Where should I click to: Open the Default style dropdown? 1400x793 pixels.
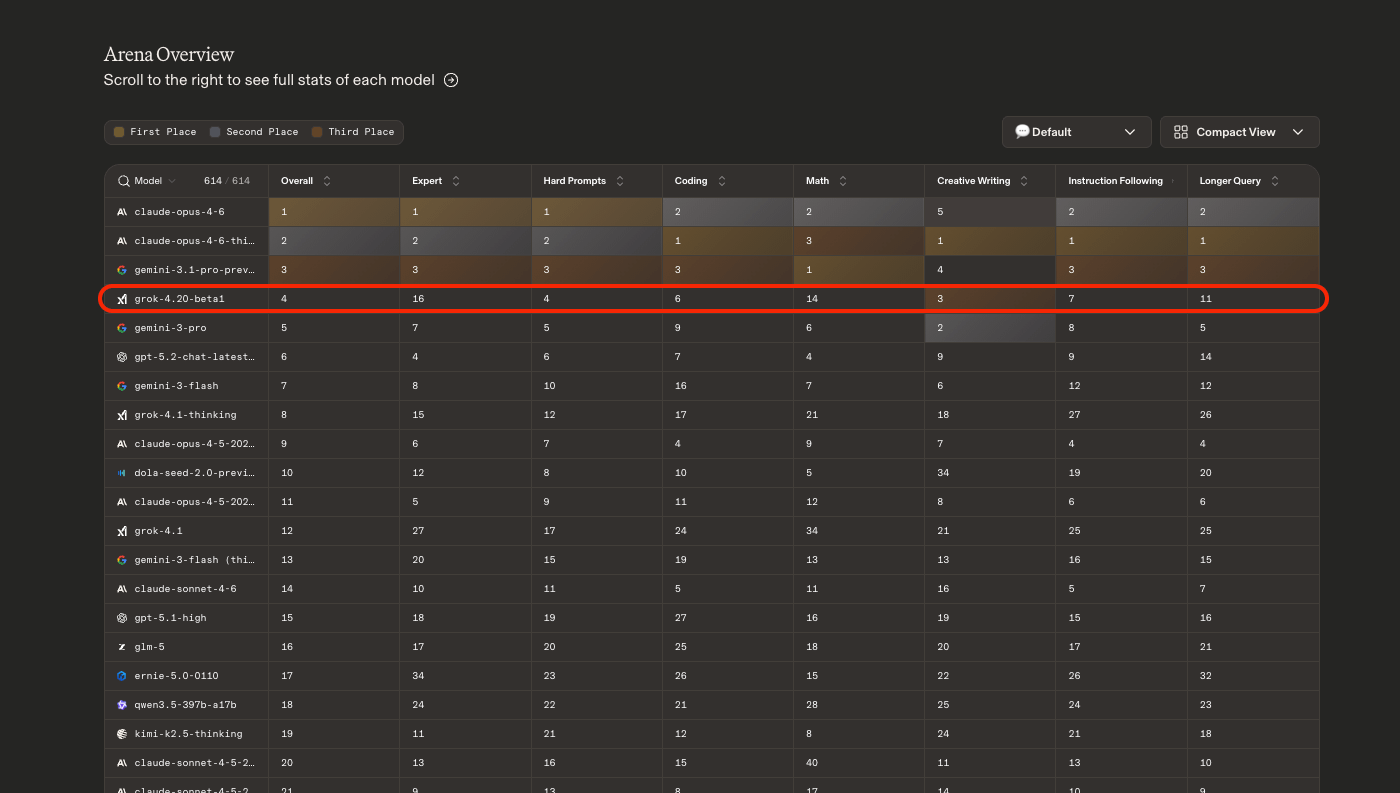1077,132
